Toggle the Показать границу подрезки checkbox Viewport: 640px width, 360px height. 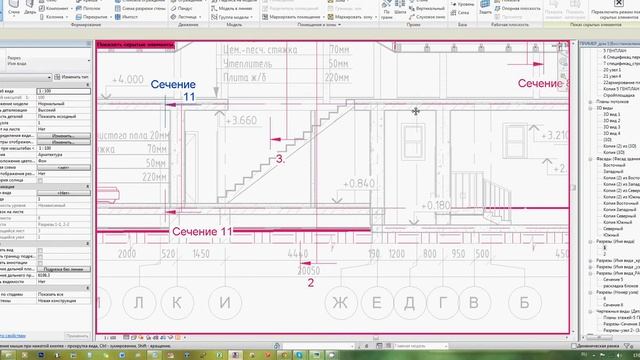(40, 257)
